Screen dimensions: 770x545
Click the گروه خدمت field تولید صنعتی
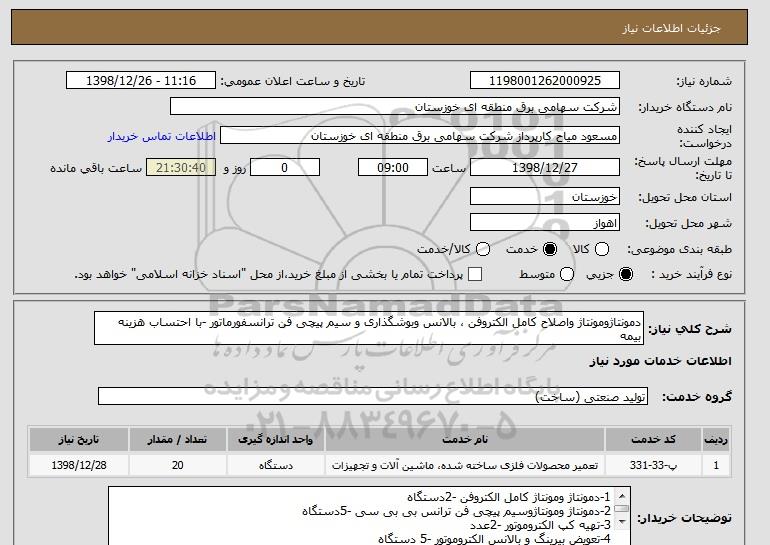pyautogui.click(x=373, y=396)
